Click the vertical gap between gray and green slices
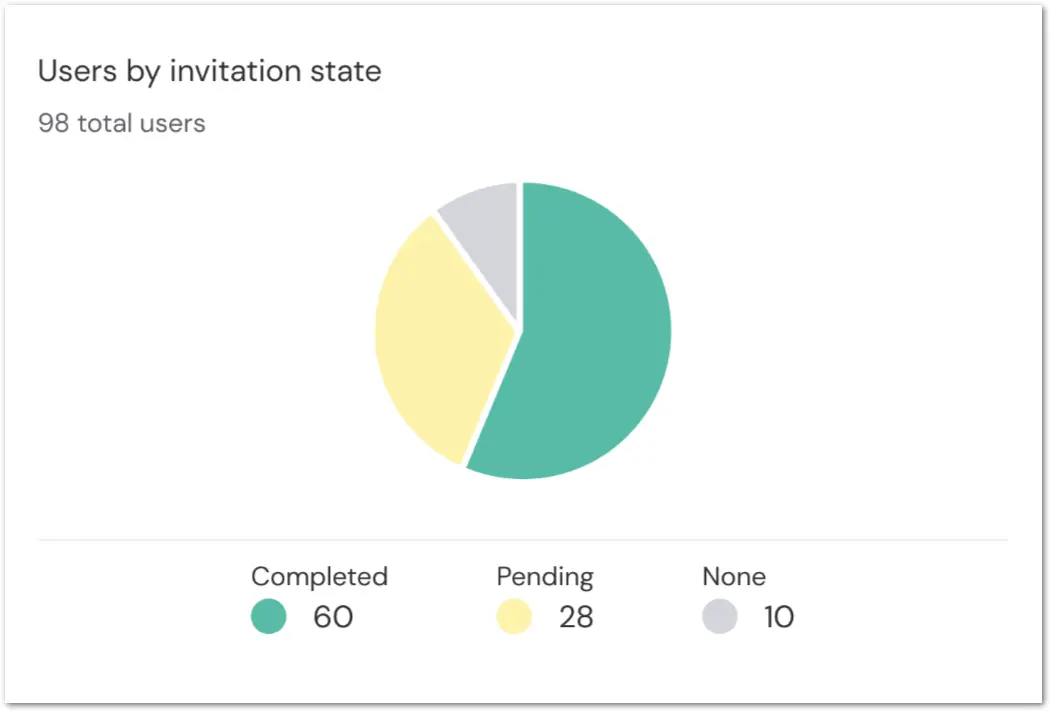 pyautogui.click(x=519, y=255)
